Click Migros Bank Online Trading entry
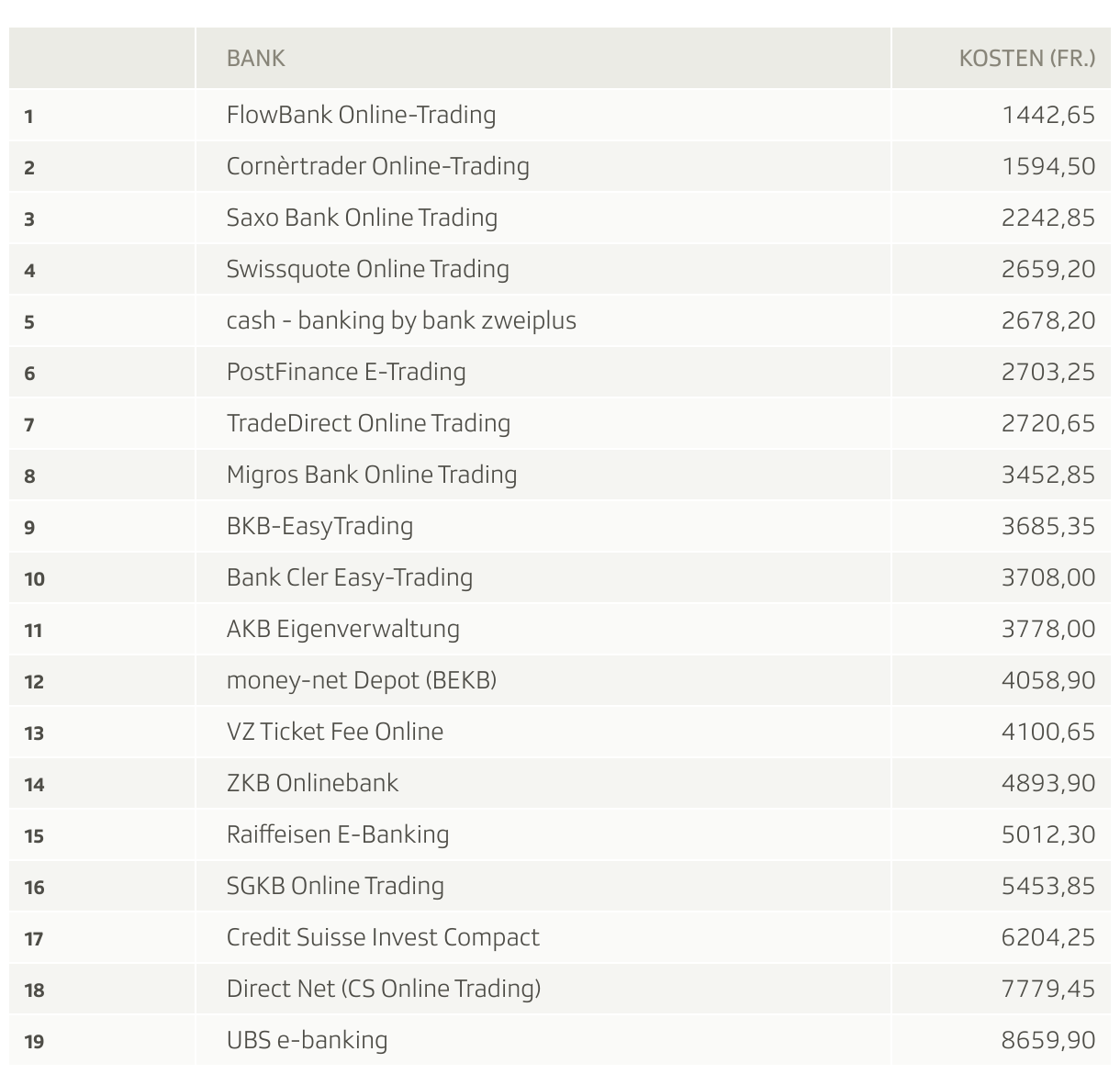This screenshot has height=1074, width=1120. click(x=372, y=475)
